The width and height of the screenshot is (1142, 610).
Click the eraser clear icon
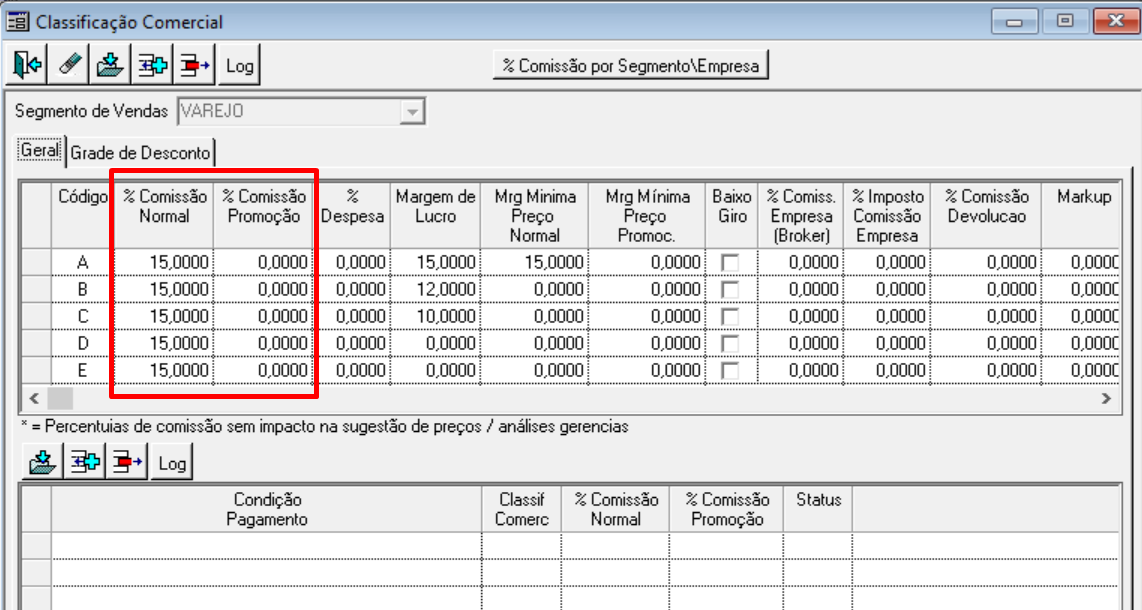coord(68,66)
